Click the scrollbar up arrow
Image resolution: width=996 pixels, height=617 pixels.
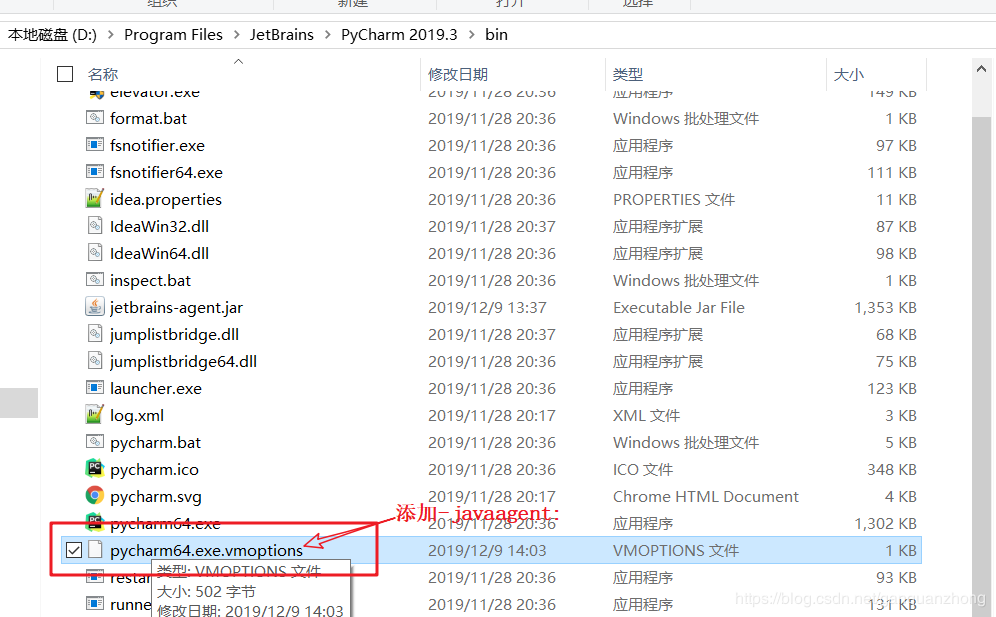tap(981, 69)
